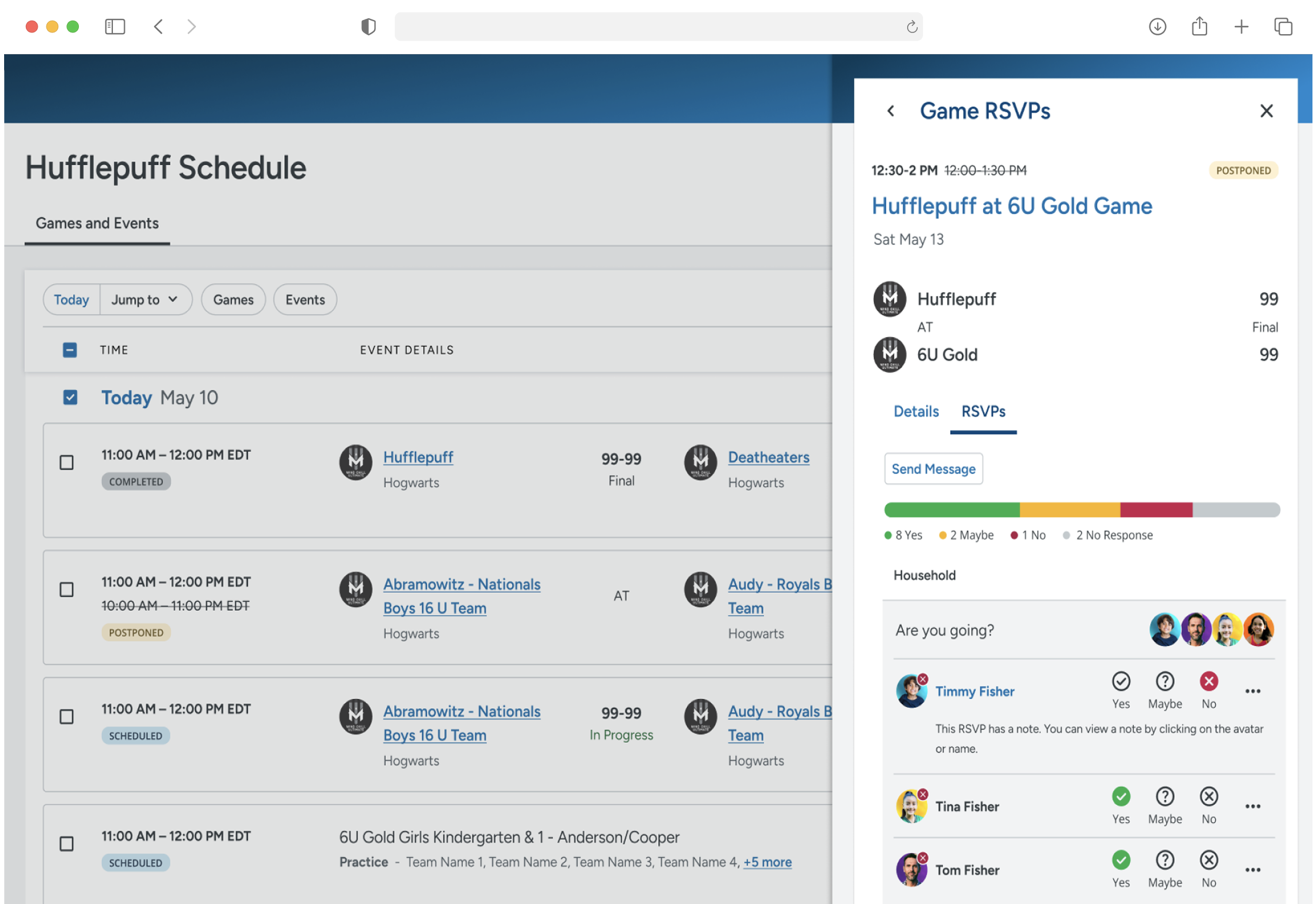Click the green Yes segment of RSVP bar
The image size is (1316, 904).
click(x=951, y=510)
